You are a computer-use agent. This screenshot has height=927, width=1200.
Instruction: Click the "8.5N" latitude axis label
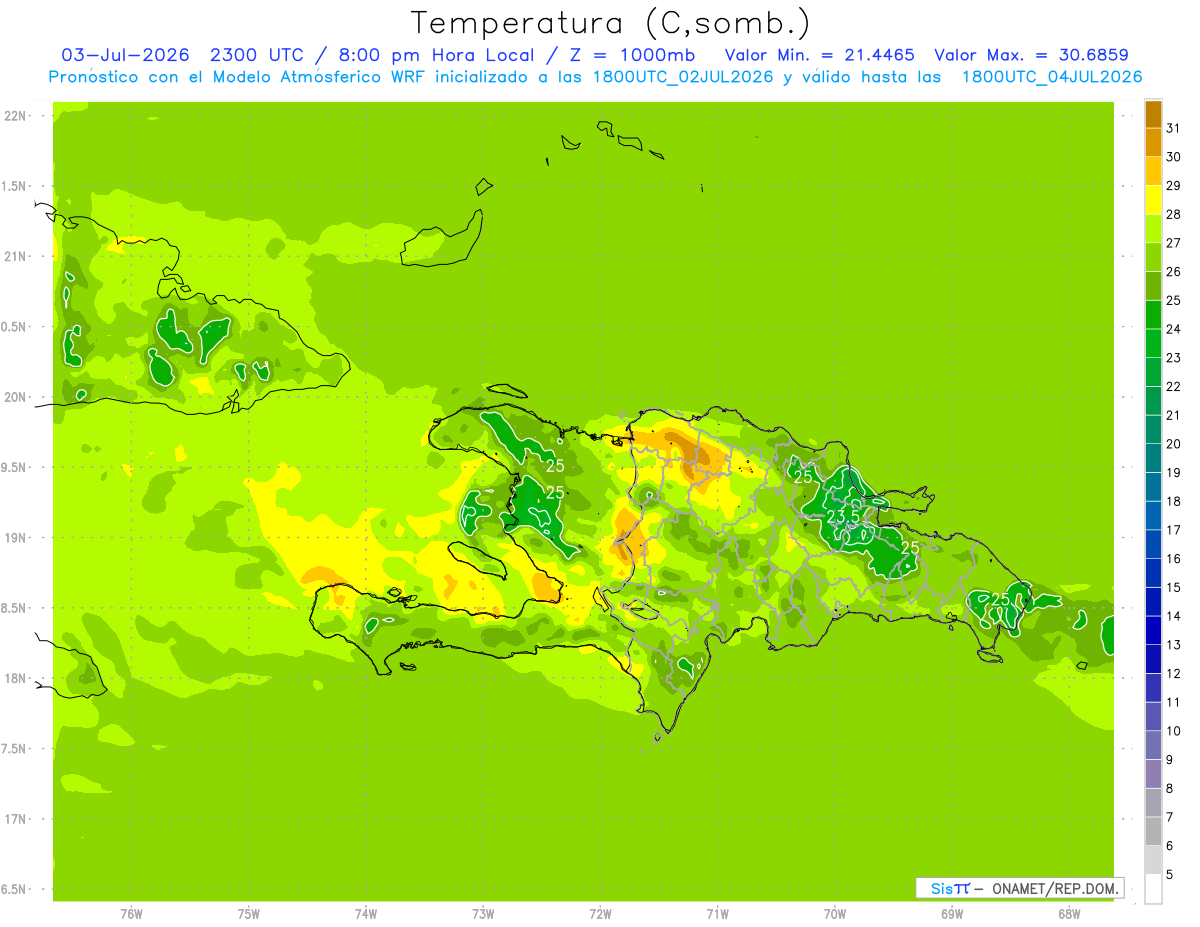pos(14,608)
